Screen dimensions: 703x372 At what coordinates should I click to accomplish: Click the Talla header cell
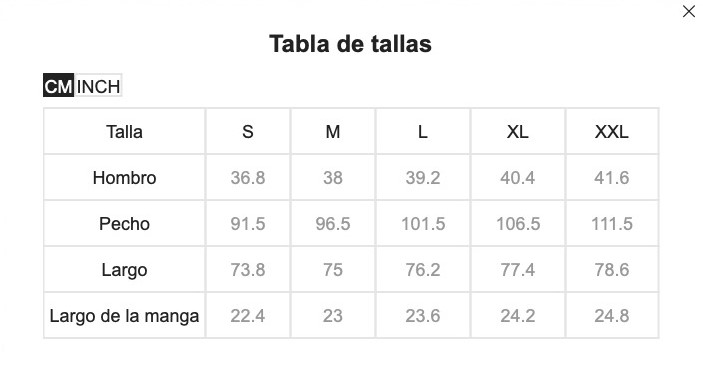point(125,132)
